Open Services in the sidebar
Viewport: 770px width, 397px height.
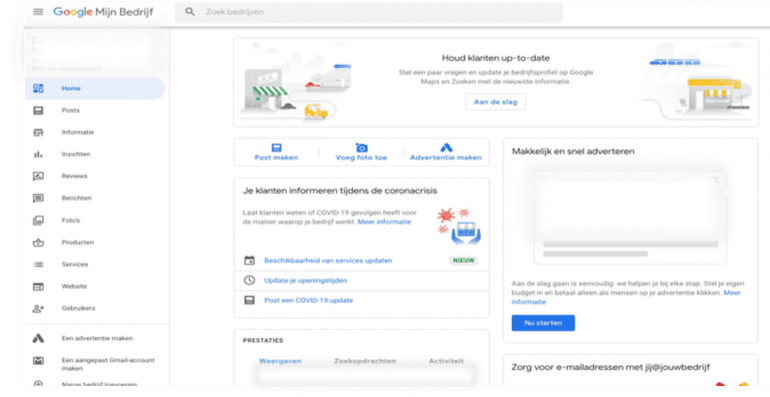click(x=95, y=264)
